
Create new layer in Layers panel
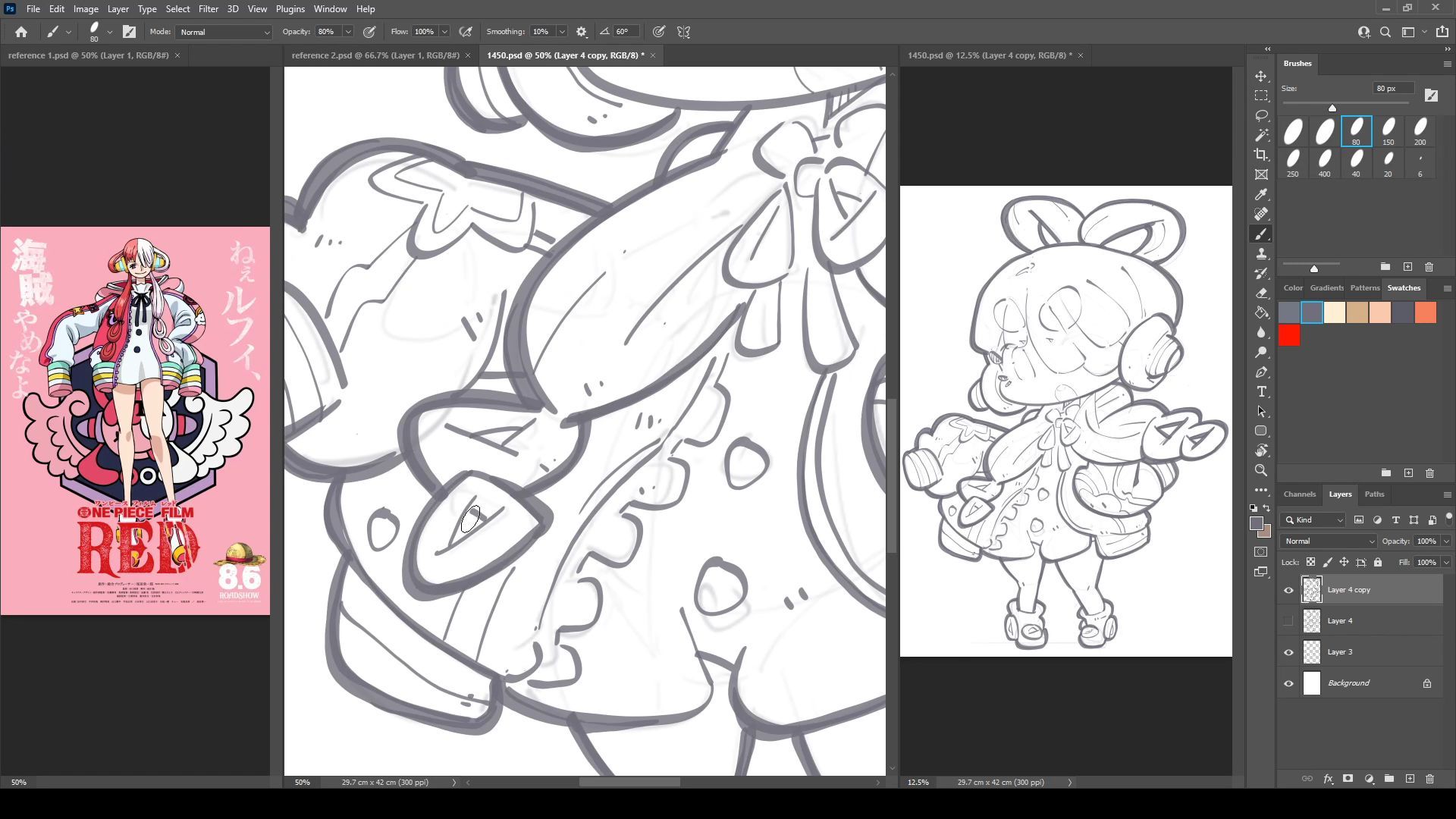pyautogui.click(x=1410, y=779)
